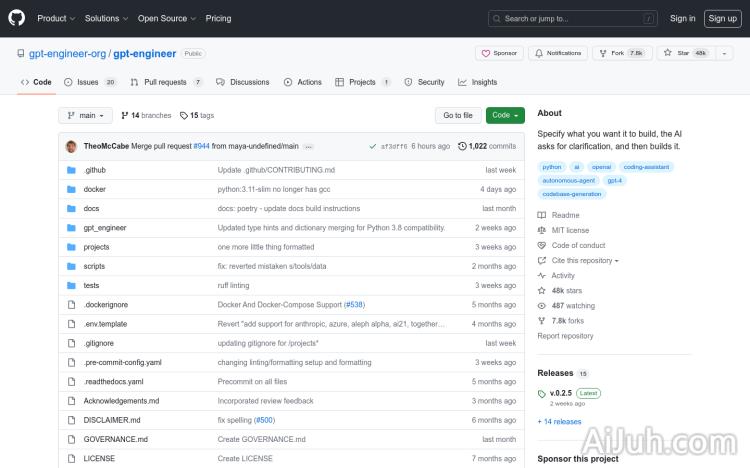Click the heart Sponsor button
The height and width of the screenshot is (468, 750).
[498, 53]
